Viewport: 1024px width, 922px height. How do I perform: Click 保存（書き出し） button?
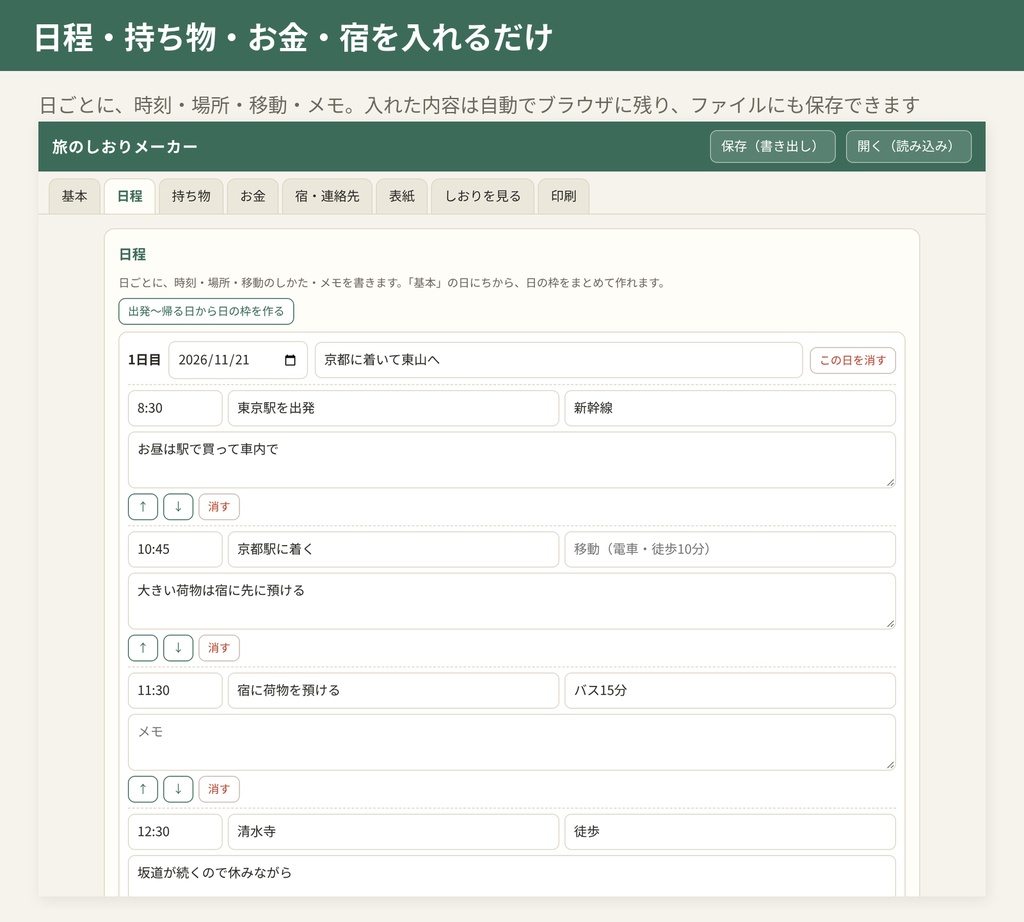click(x=773, y=146)
